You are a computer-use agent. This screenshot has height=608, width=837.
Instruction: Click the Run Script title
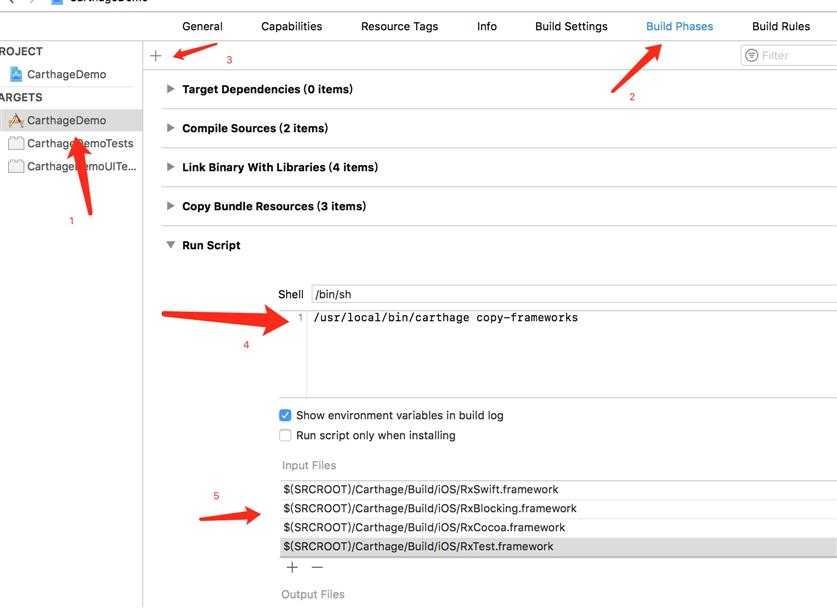[211, 245]
